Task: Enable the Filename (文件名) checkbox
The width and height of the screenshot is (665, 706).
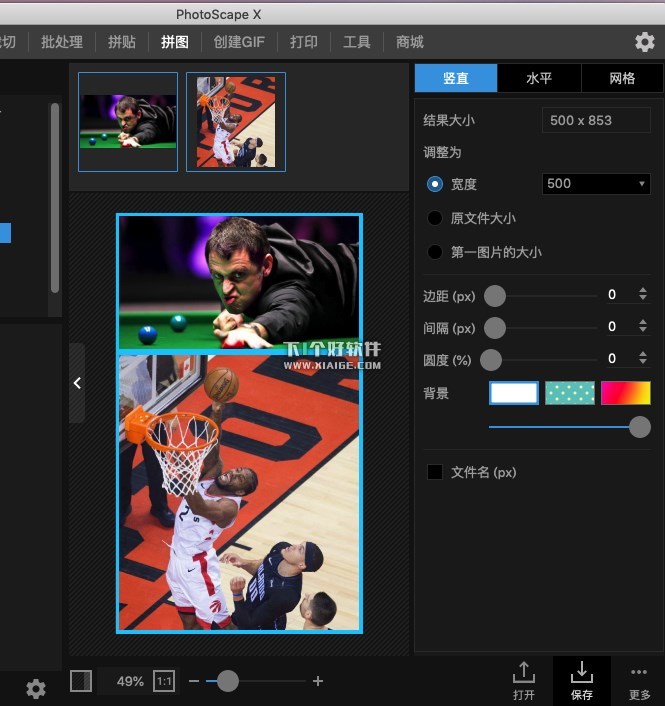Action: (x=435, y=472)
